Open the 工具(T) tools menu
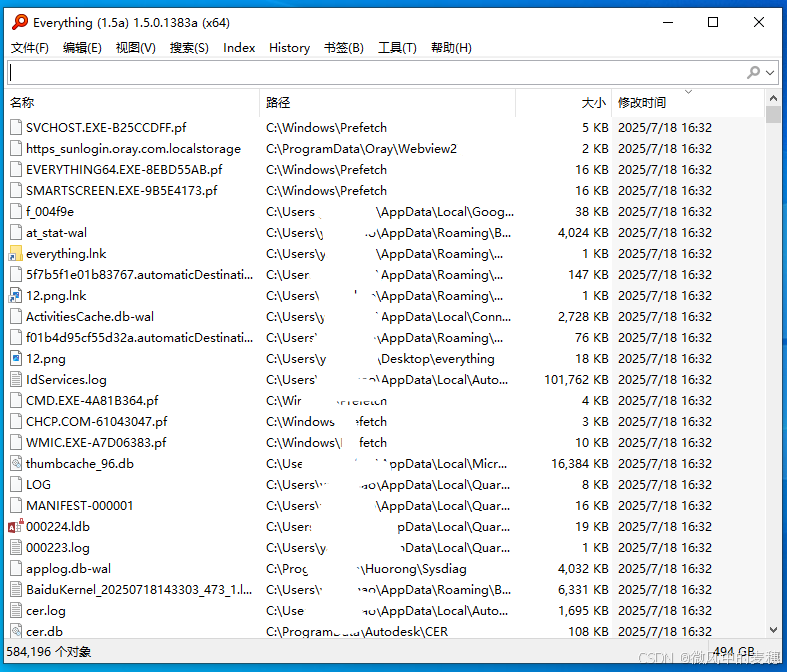This screenshot has width=787, height=672. (x=397, y=48)
